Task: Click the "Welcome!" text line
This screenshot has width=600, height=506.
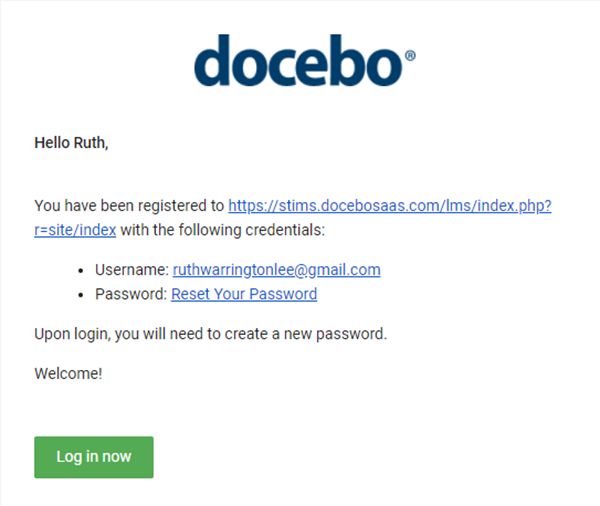Action: pyautogui.click(x=68, y=374)
